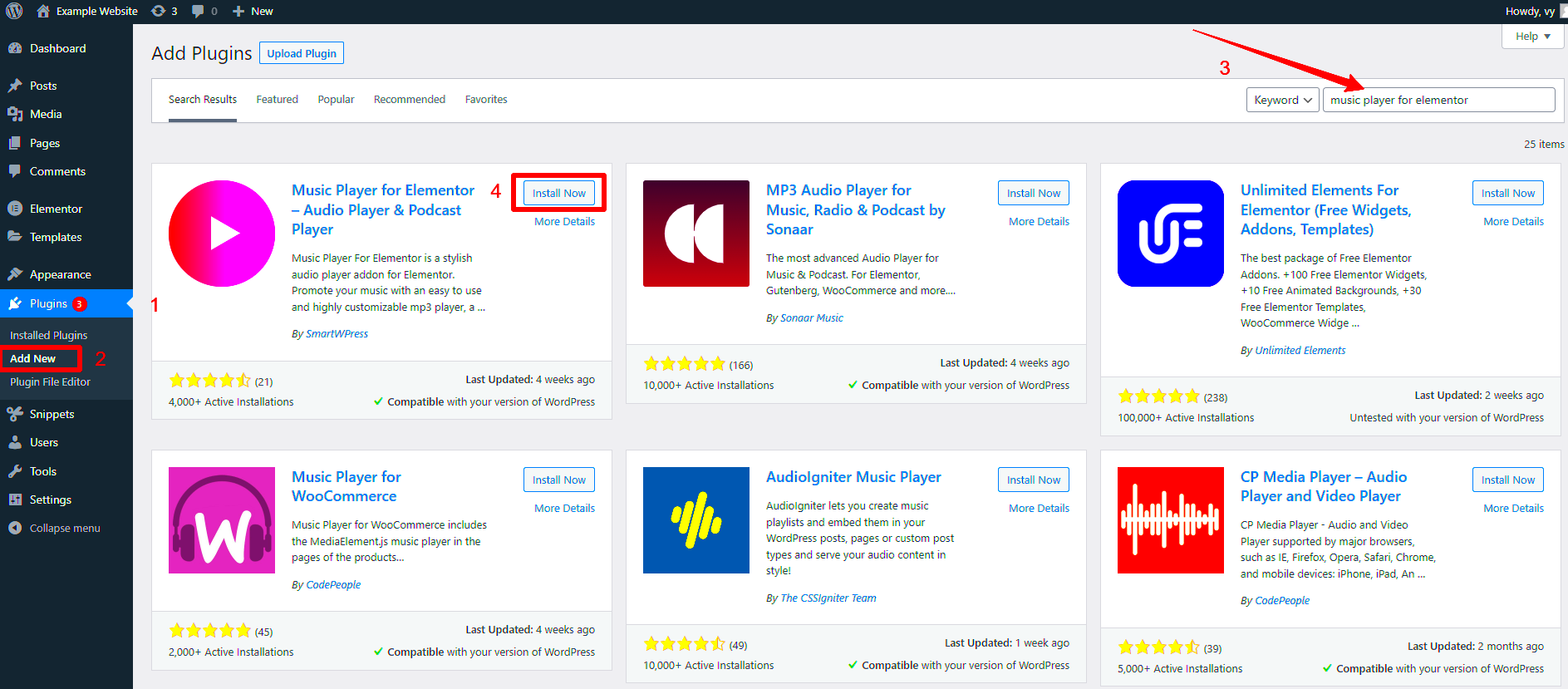Expand the Help panel
This screenshot has height=689, width=1568.
tap(1533, 37)
